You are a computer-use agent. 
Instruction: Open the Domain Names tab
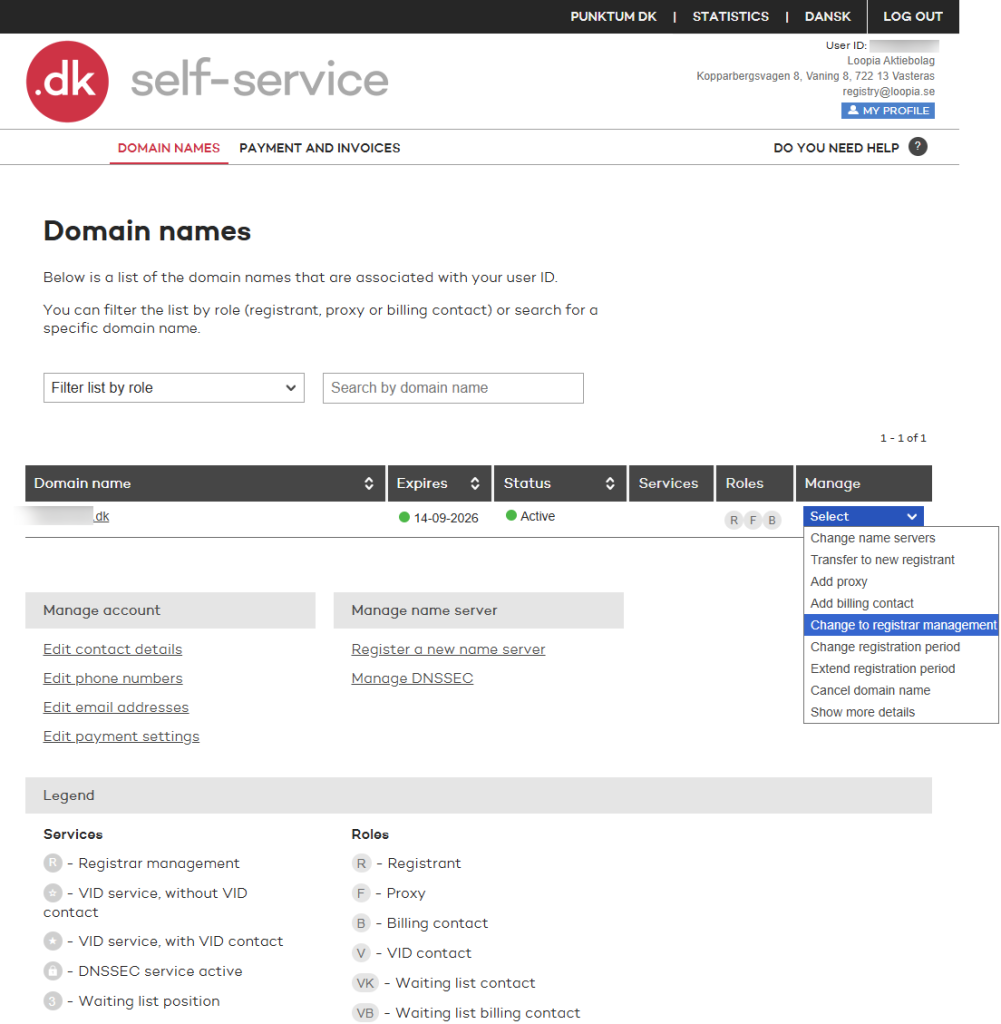[168, 148]
